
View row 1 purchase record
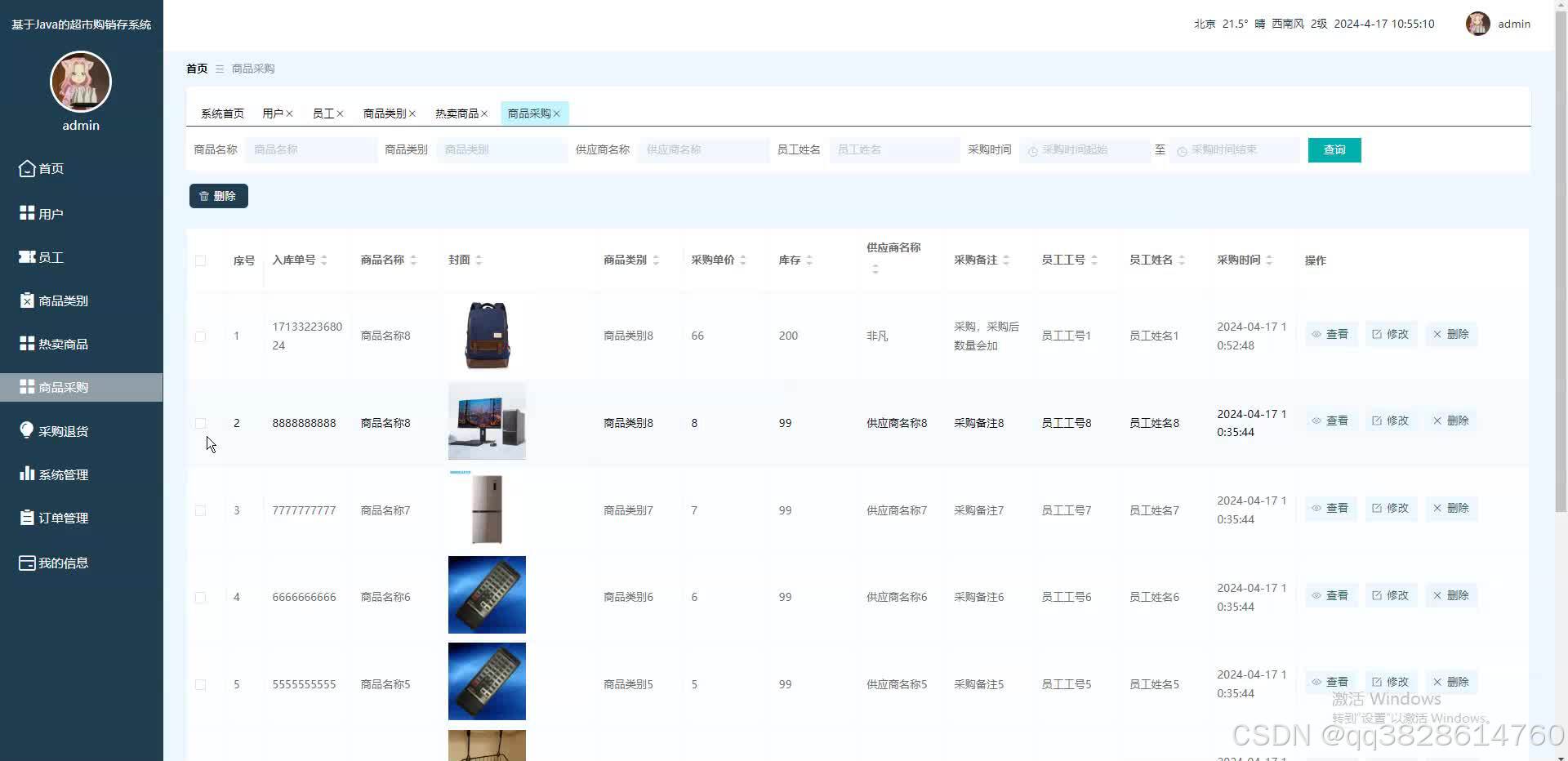(1330, 334)
